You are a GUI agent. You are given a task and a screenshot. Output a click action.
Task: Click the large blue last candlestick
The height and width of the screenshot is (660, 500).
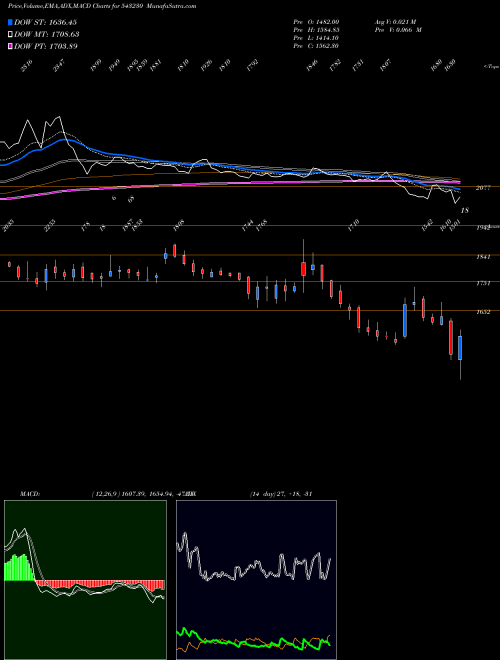tap(460, 348)
